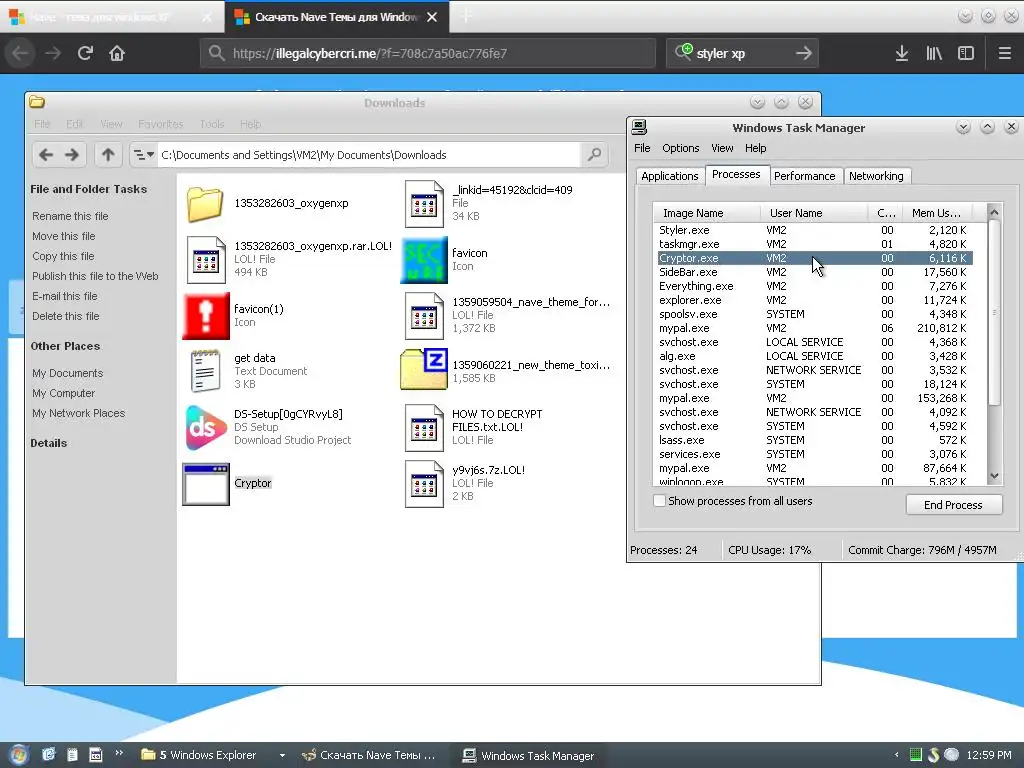Open the Task Manager View menu
Image resolution: width=1024 pixels, height=768 pixels.
click(x=722, y=148)
